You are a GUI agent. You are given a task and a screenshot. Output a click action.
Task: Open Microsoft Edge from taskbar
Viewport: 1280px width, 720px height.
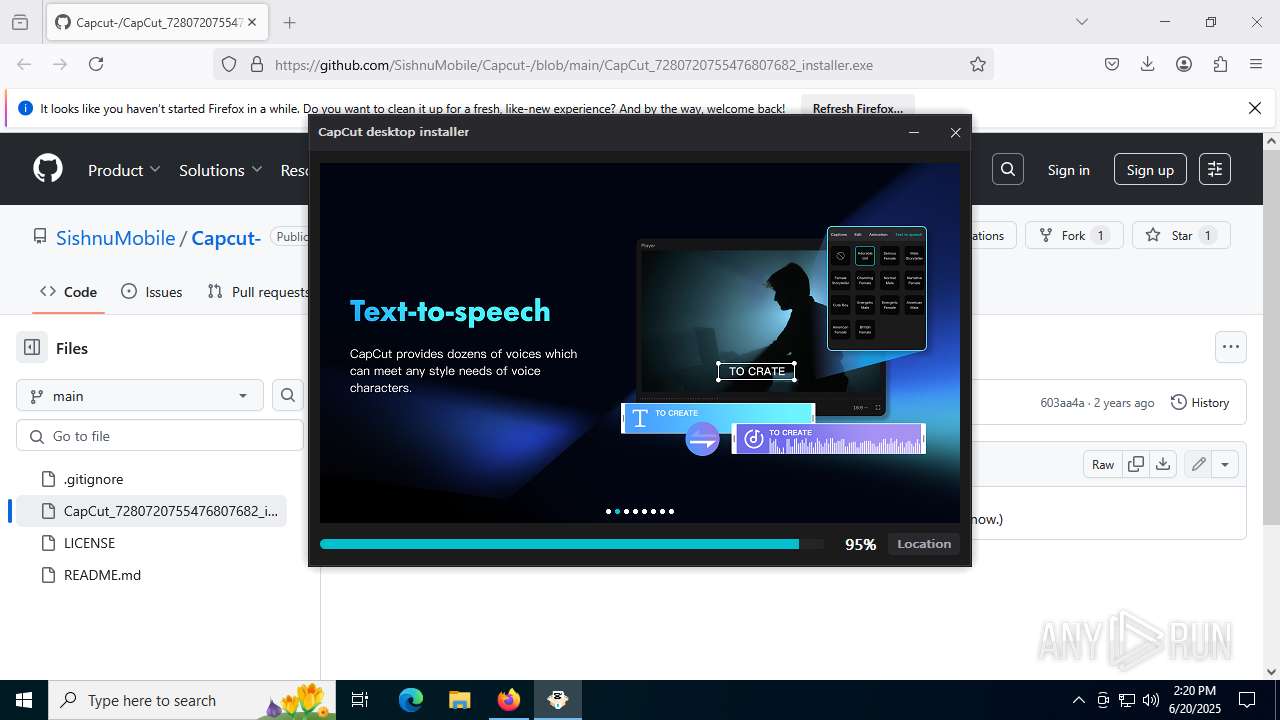[x=411, y=700]
